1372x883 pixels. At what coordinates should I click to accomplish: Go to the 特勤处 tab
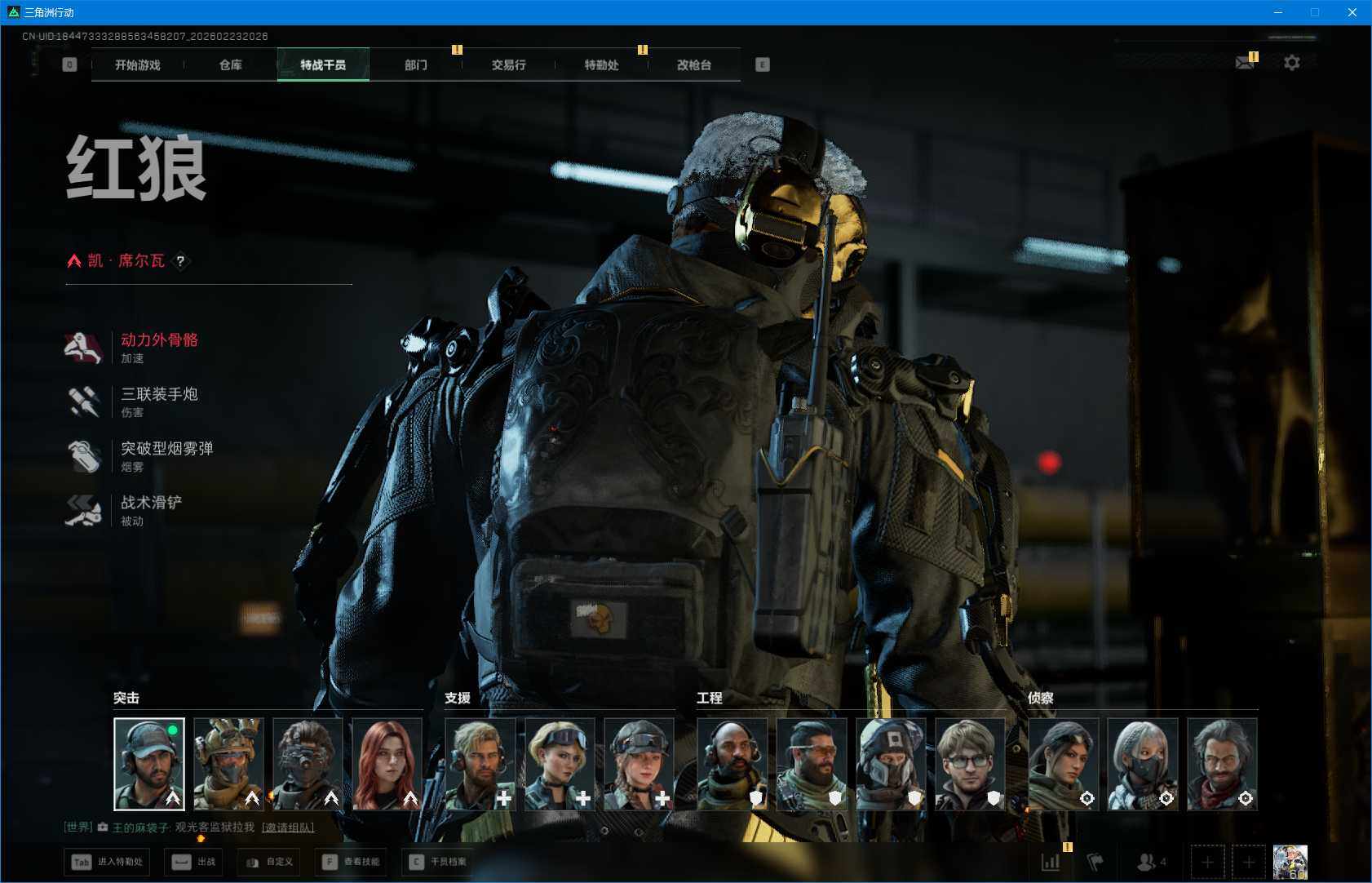pos(602,64)
